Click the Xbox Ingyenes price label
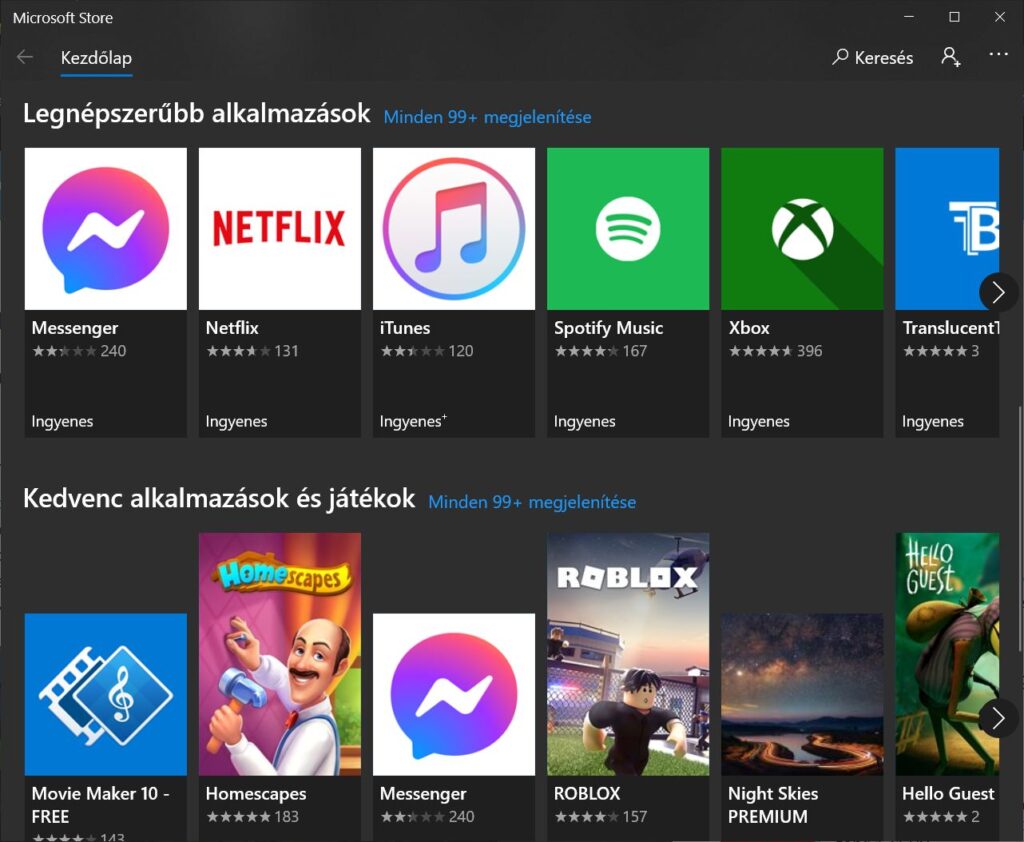 pyautogui.click(x=759, y=421)
